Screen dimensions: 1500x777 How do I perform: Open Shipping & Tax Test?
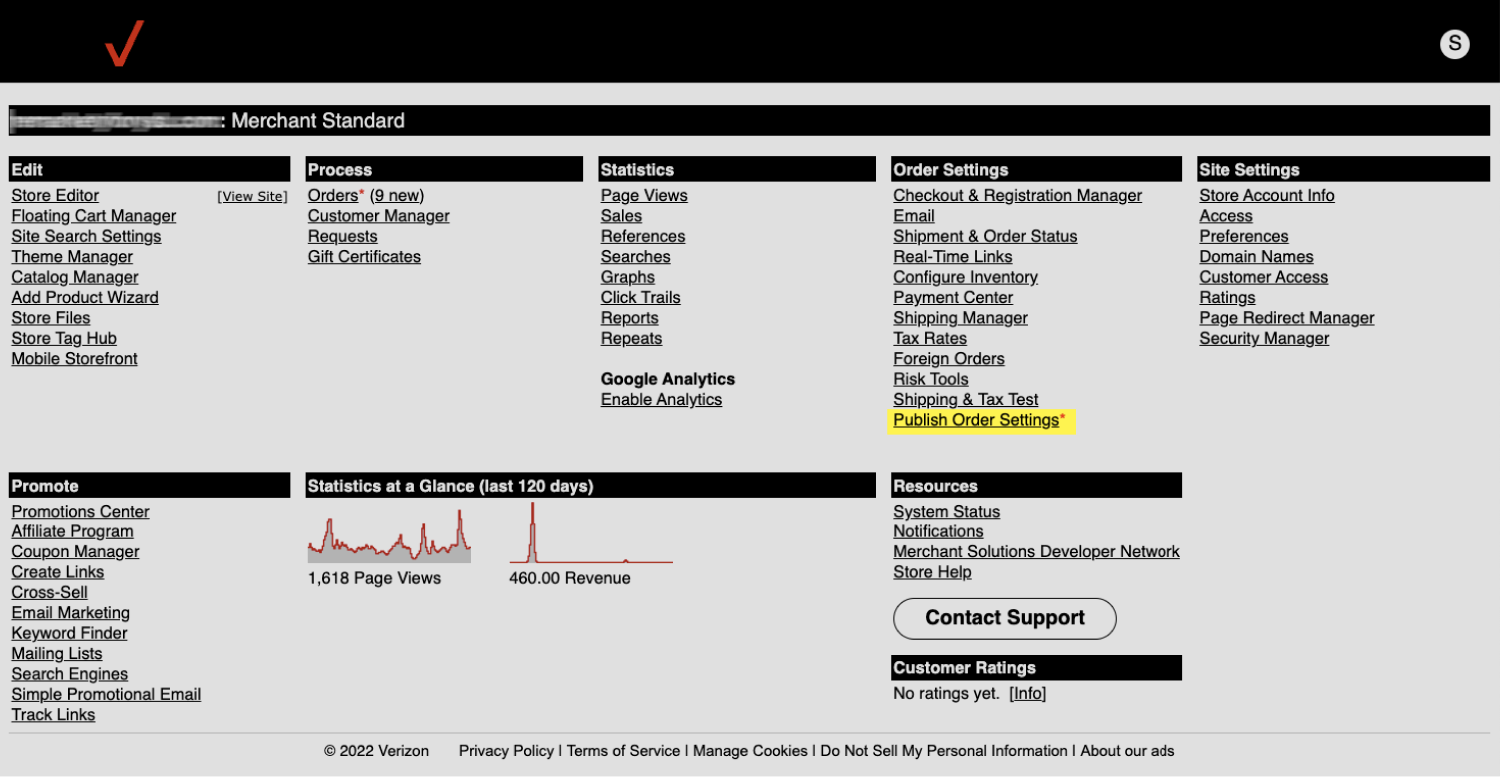966,400
